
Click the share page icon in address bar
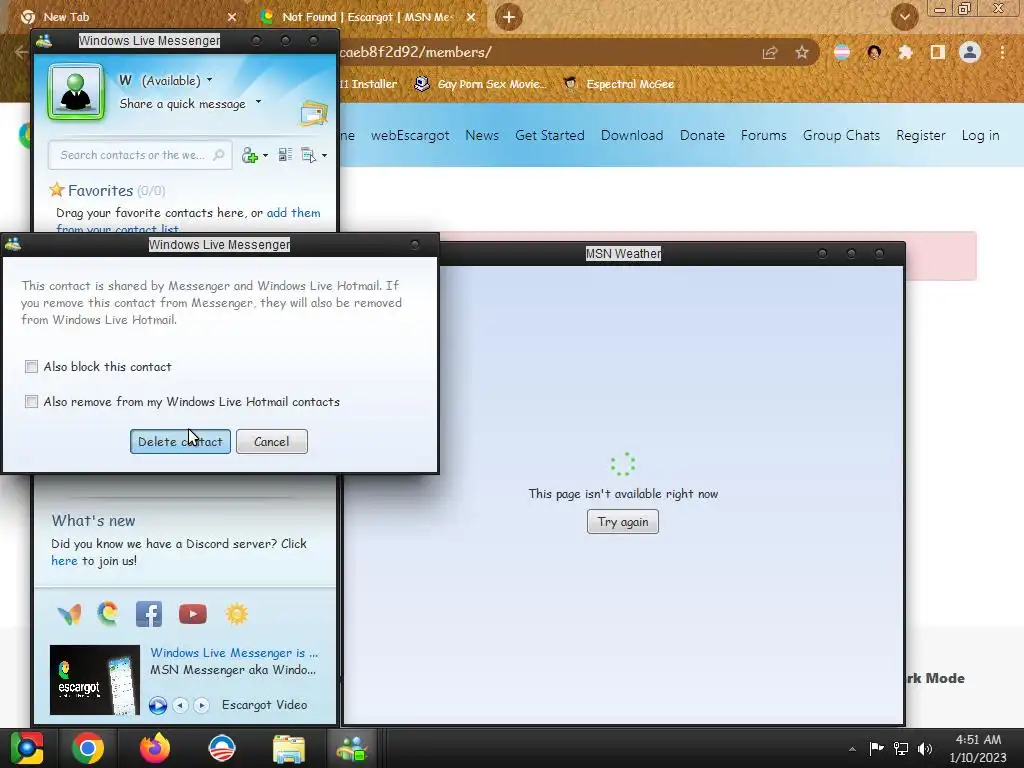(770, 53)
